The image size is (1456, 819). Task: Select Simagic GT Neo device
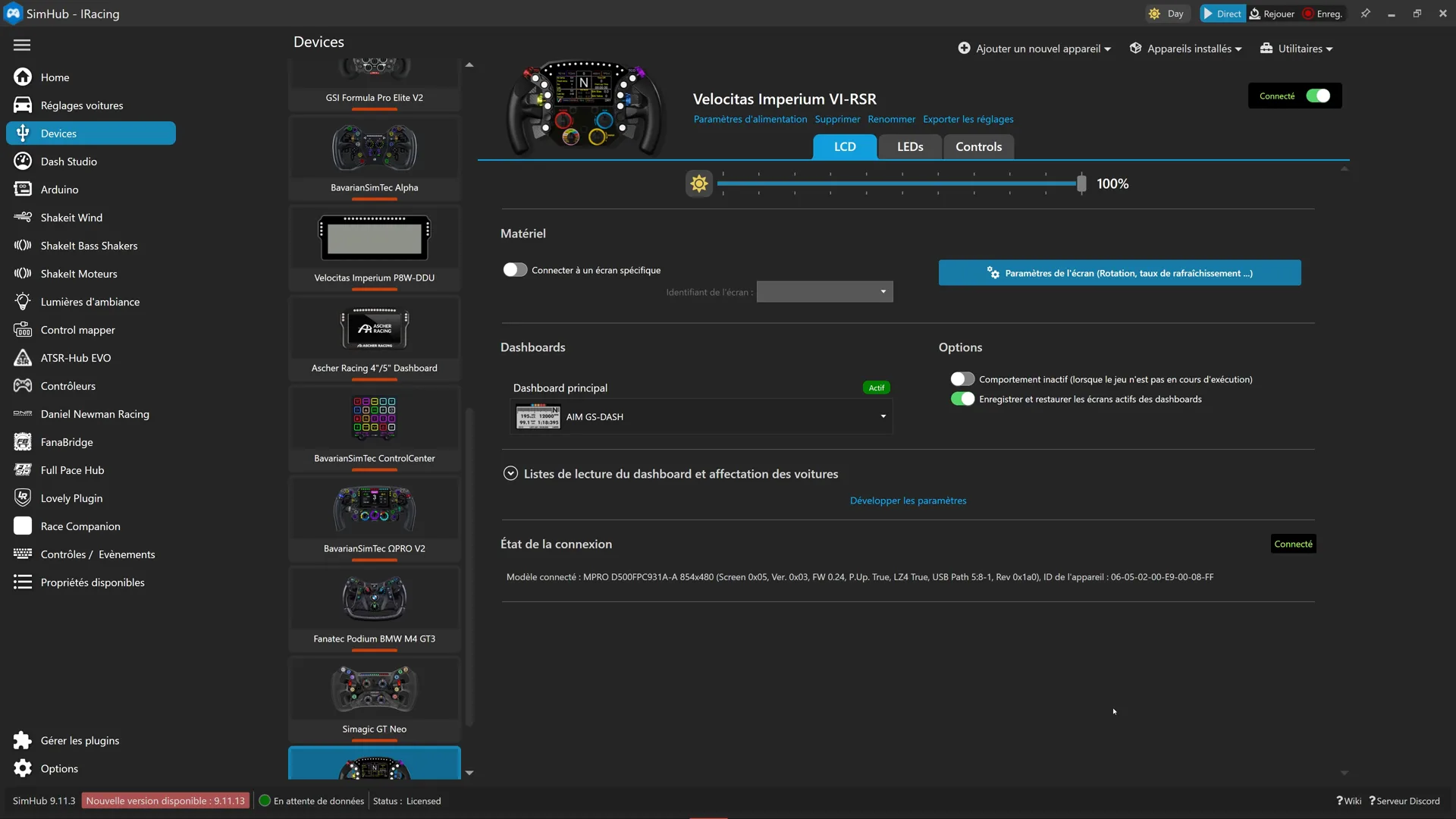click(375, 700)
